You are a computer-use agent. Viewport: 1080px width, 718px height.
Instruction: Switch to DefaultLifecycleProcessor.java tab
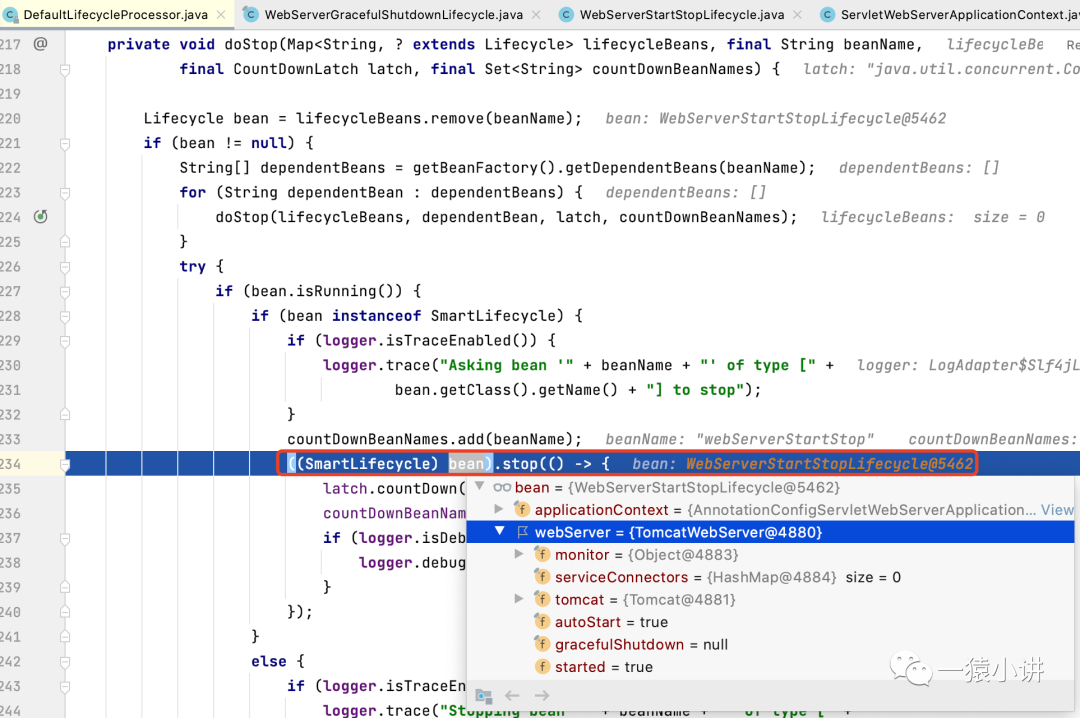[x=114, y=14]
